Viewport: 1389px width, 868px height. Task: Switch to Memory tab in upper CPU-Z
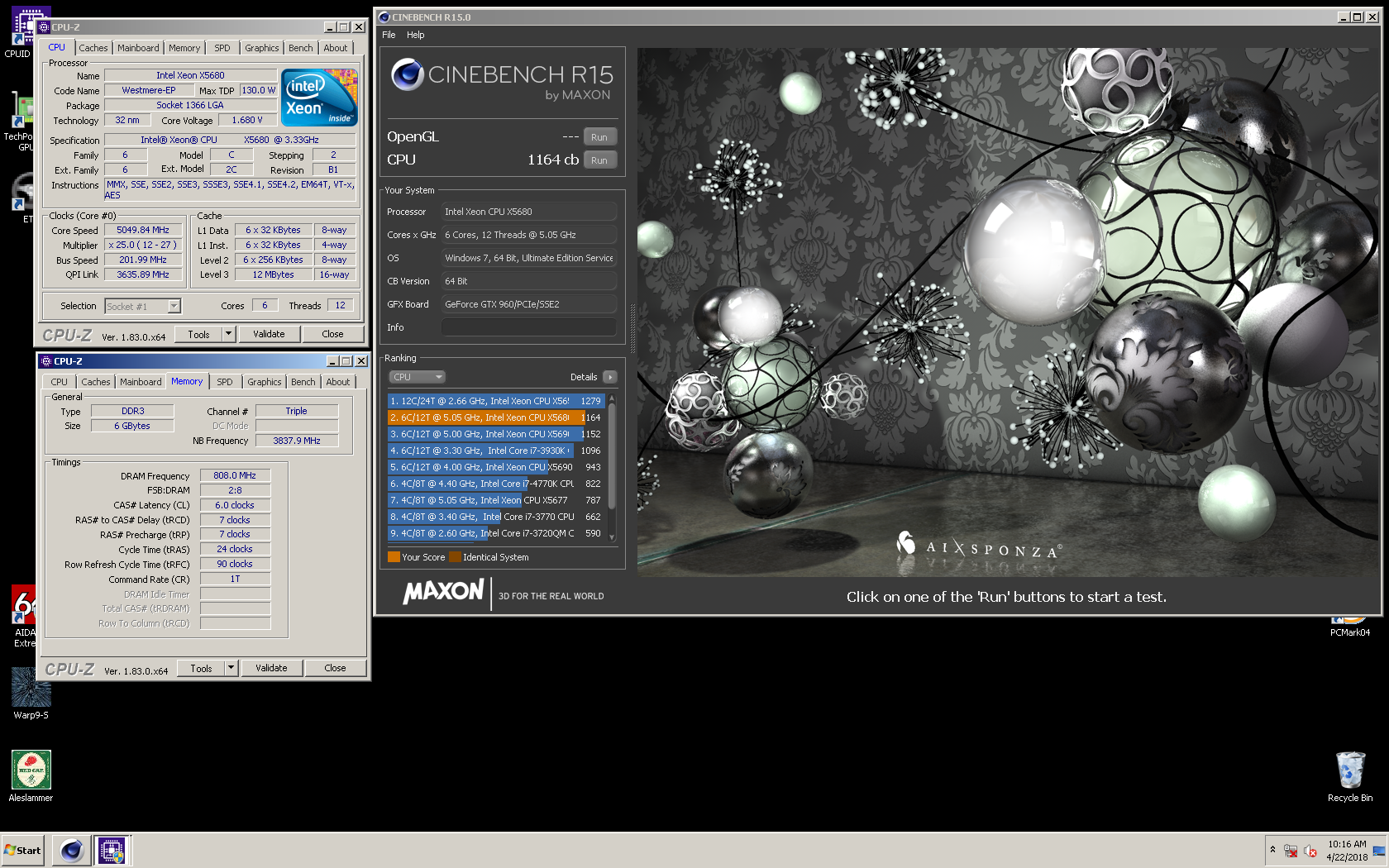coord(184,48)
